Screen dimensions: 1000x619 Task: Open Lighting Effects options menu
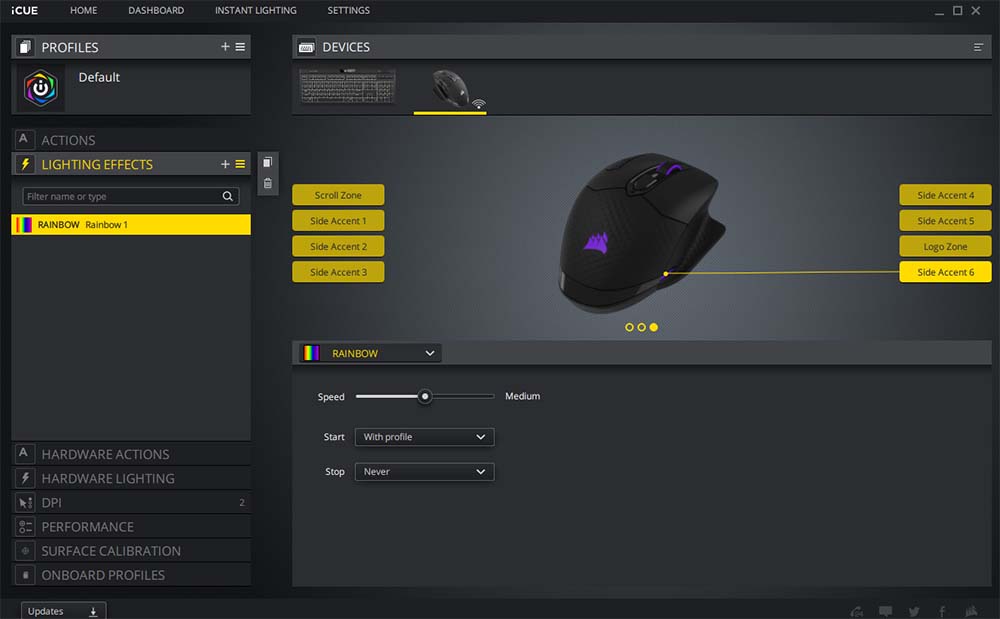pyautogui.click(x=240, y=164)
